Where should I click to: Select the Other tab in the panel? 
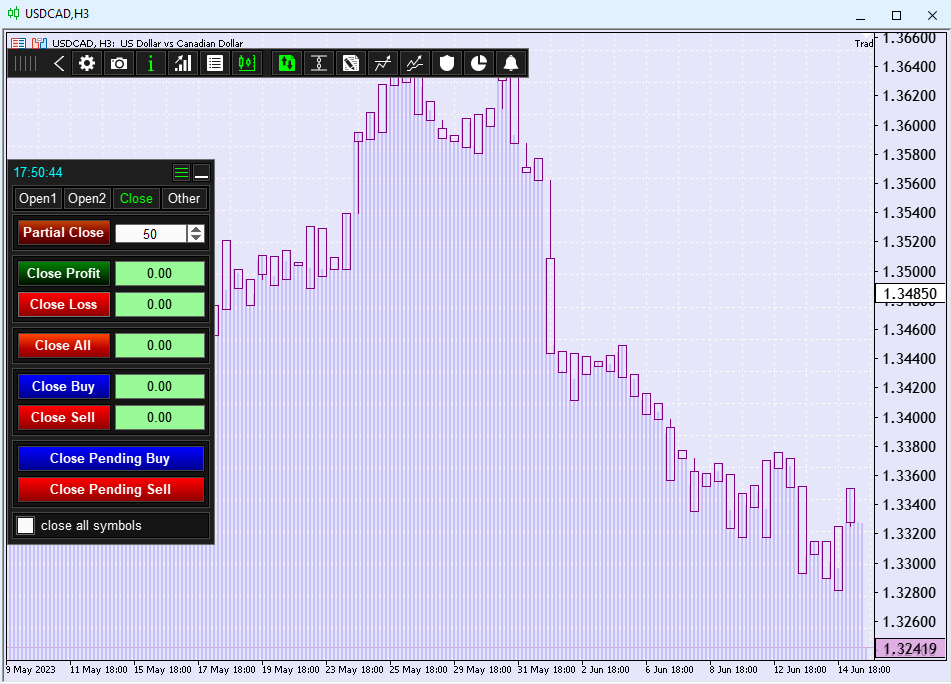pyautogui.click(x=184, y=198)
